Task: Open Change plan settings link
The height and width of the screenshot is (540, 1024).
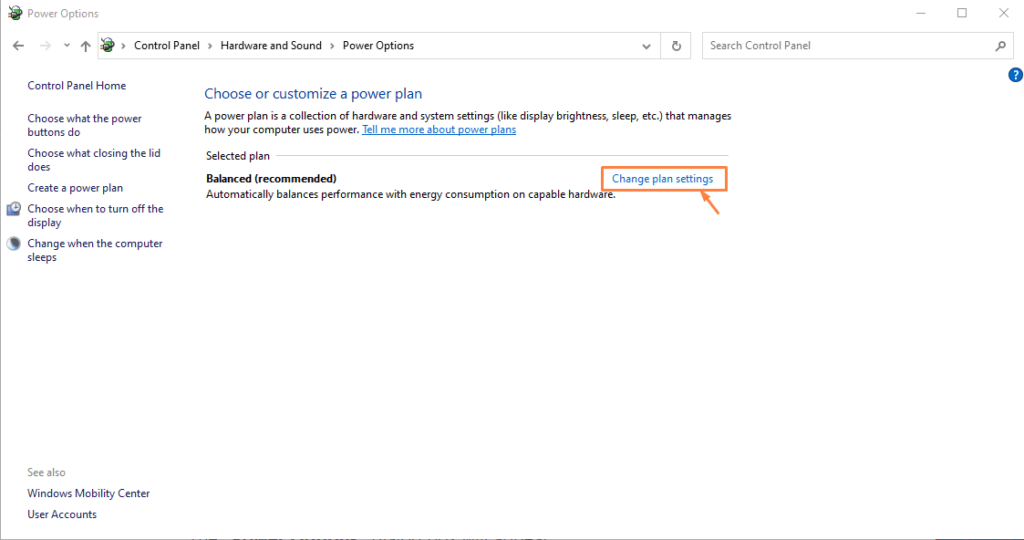Action: [x=662, y=179]
